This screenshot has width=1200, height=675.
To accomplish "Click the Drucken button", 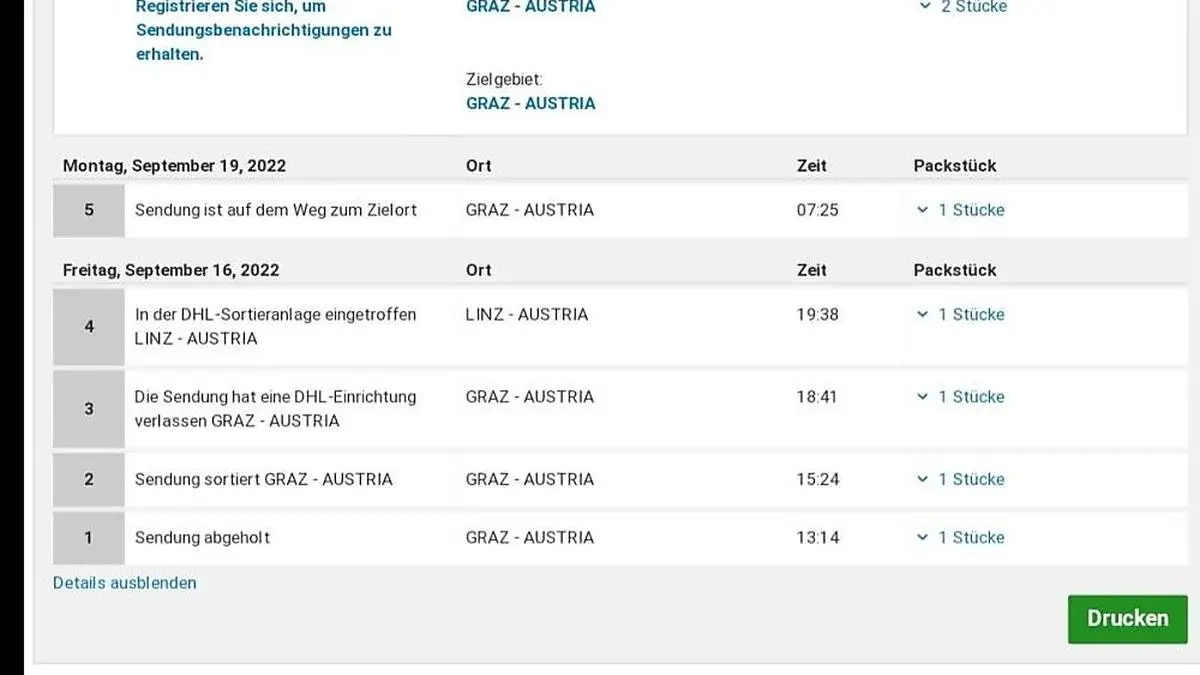I will point(1127,619).
